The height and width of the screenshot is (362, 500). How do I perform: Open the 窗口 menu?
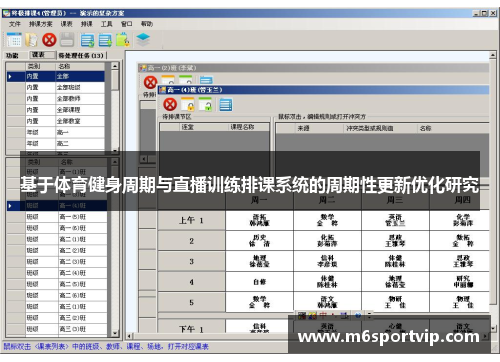127,24
